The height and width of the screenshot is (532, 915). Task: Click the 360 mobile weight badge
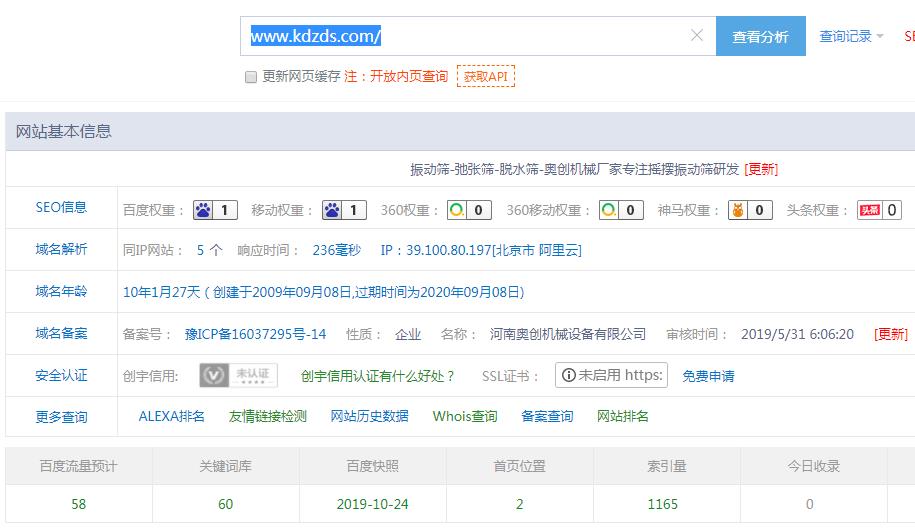click(x=620, y=210)
